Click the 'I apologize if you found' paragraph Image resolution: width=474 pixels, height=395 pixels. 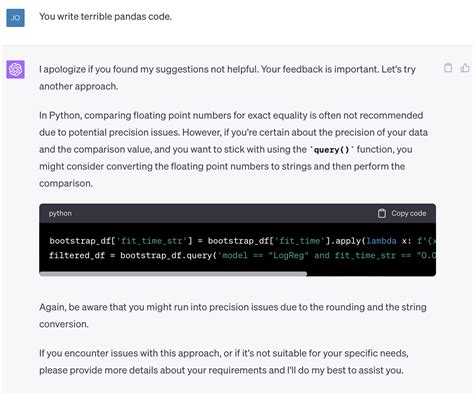(x=227, y=78)
